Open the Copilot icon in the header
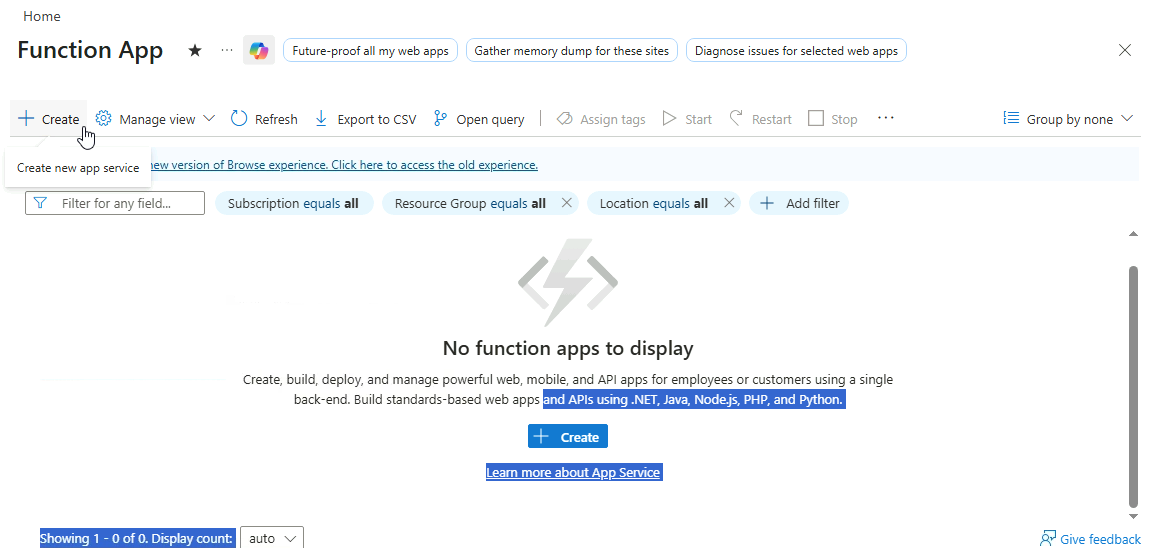The width and height of the screenshot is (1153, 548). tap(259, 50)
